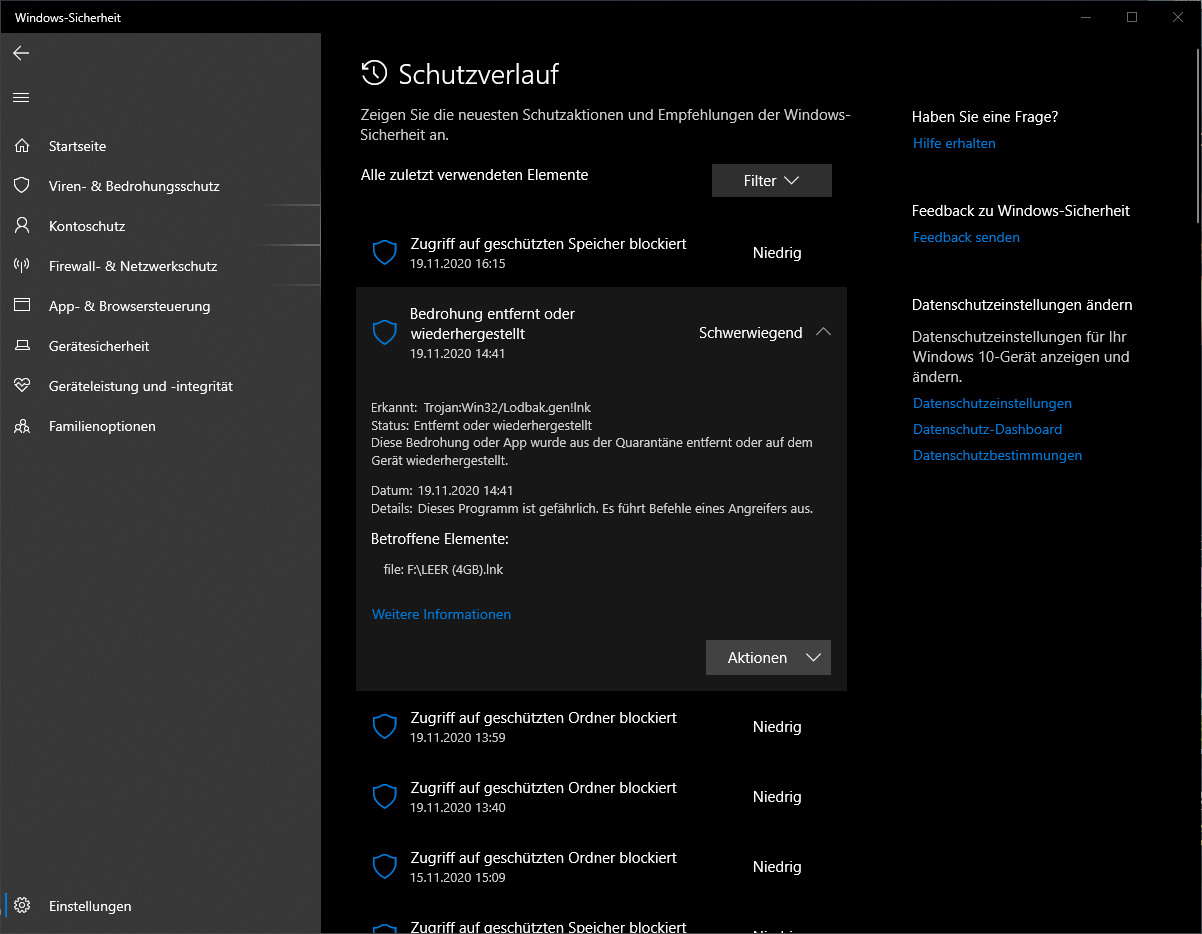This screenshot has width=1202, height=934.
Task: Expand the 19.11.2020 13:40 Ordner entry
Action: [601, 797]
